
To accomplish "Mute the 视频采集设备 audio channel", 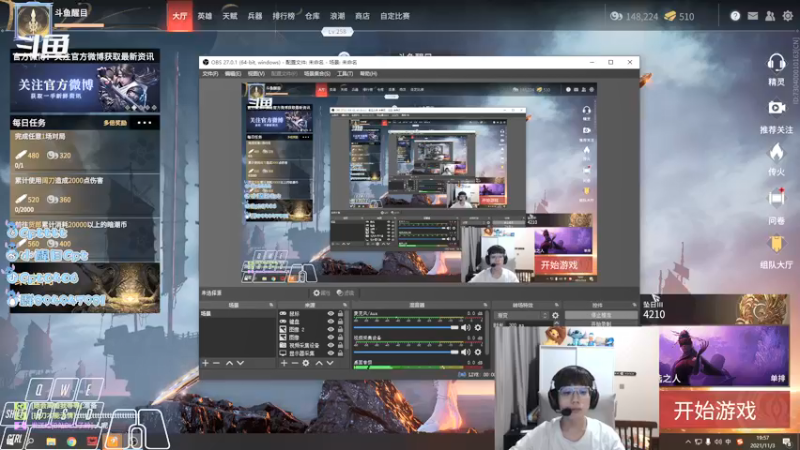I will click(466, 352).
